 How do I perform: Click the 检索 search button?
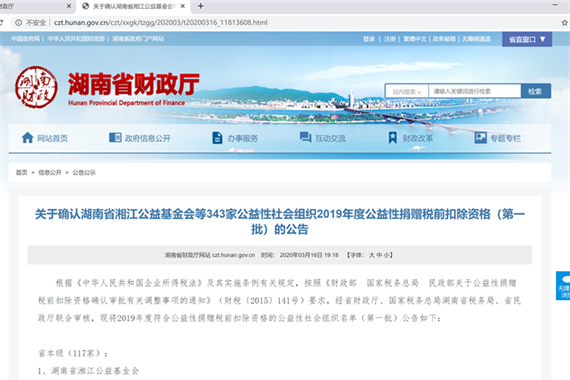click(535, 91)
